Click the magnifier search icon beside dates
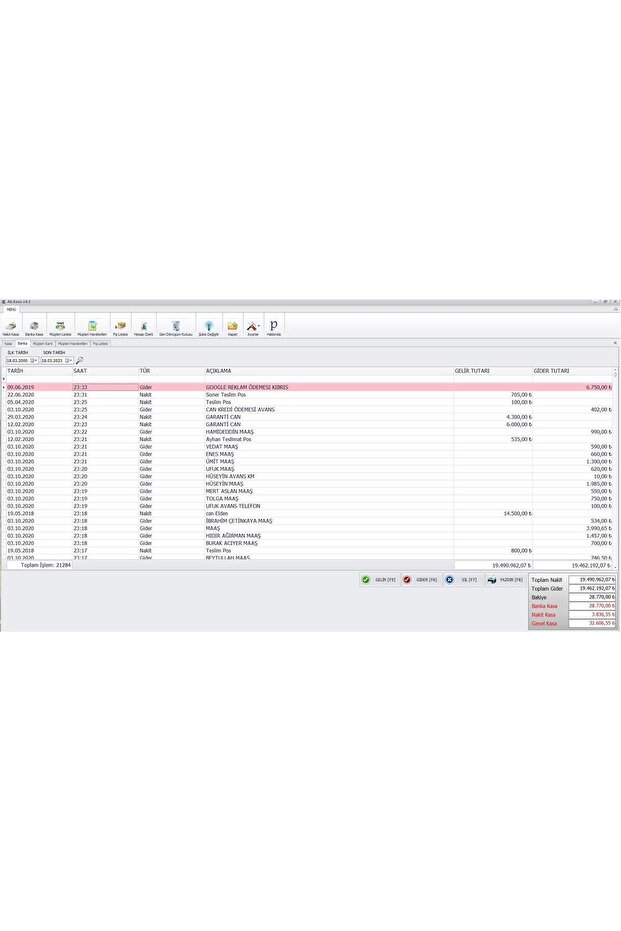Image resolution: width=621 pixels, height=931 pixels. click(x=80, y=360)
